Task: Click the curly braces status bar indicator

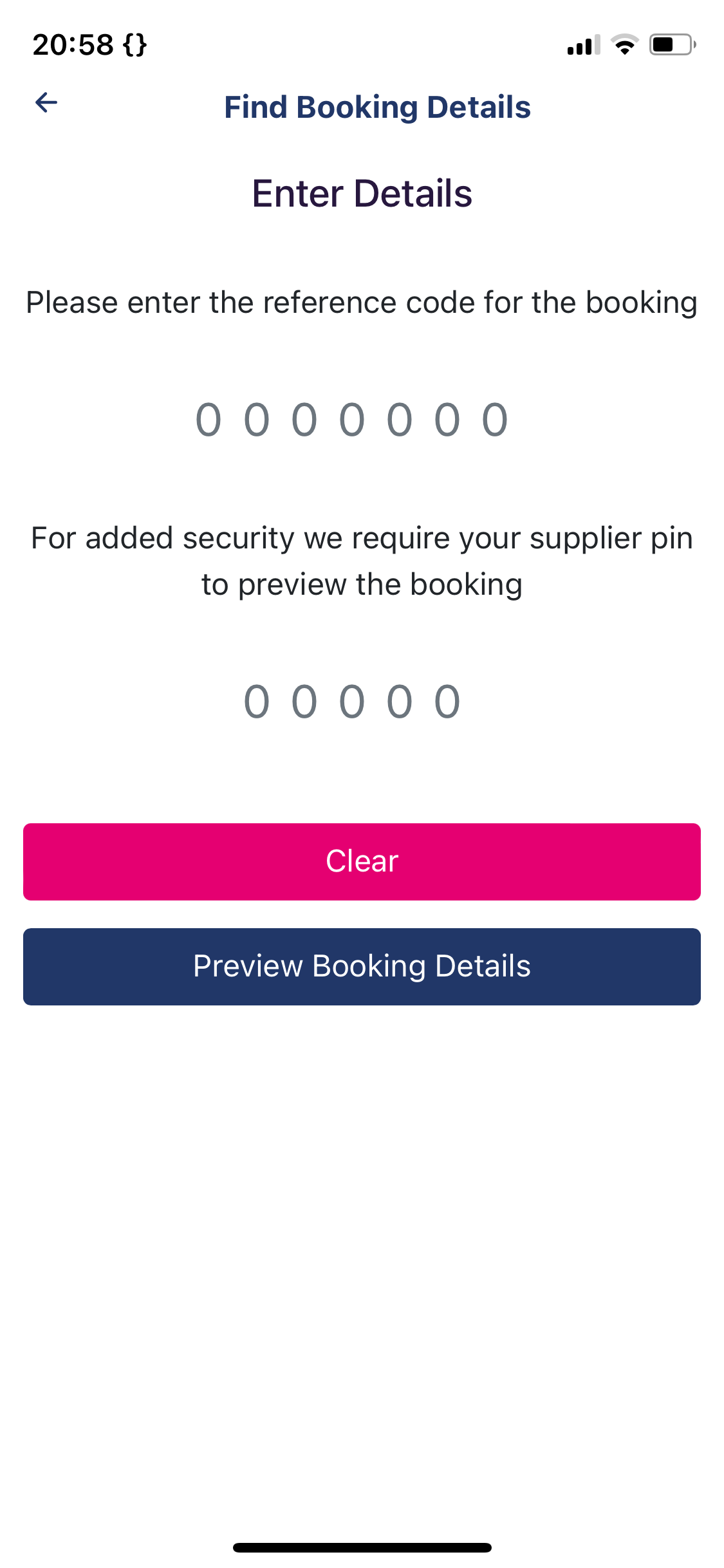Action: pyautogui.click(x=135, y=45)
